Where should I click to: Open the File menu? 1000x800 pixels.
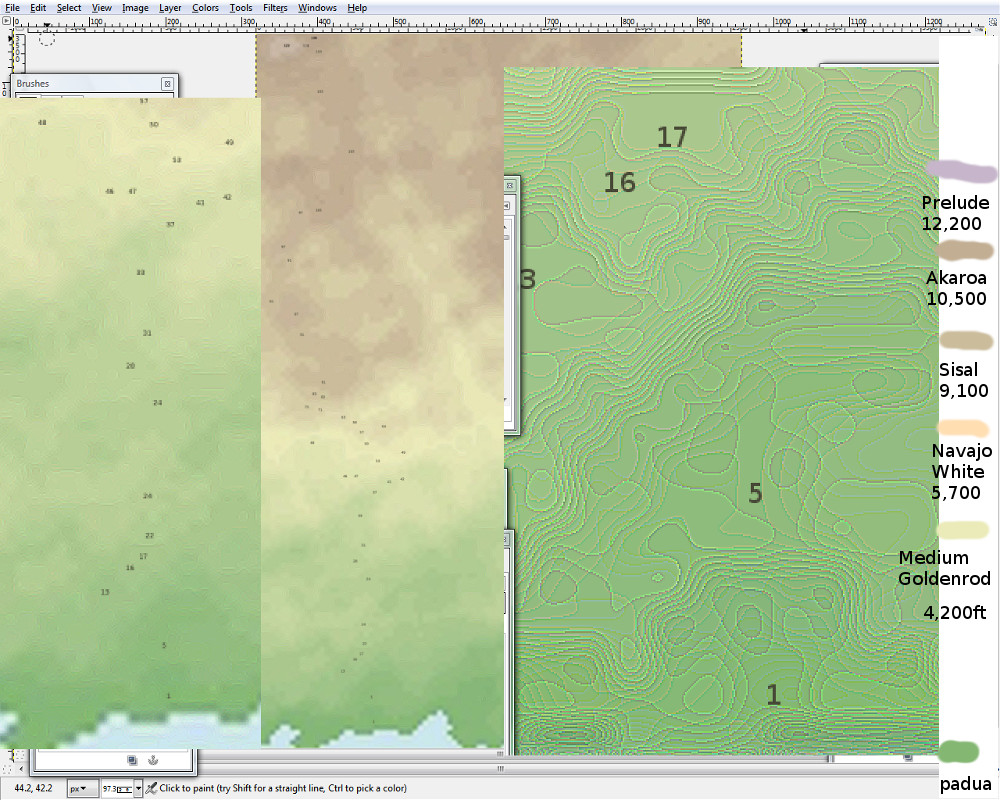(x=12, y=7)
